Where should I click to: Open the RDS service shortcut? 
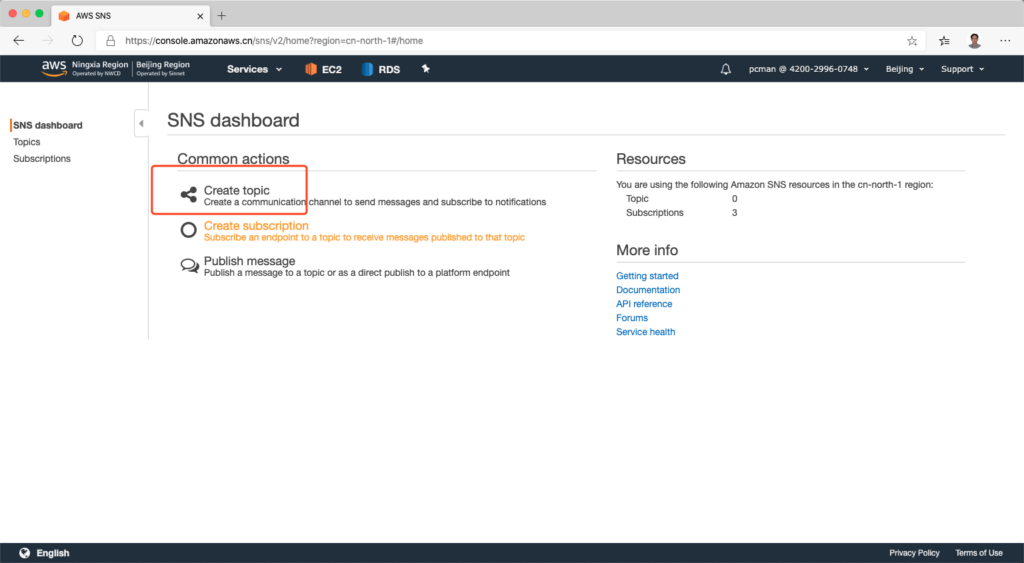tap(380, 69)
